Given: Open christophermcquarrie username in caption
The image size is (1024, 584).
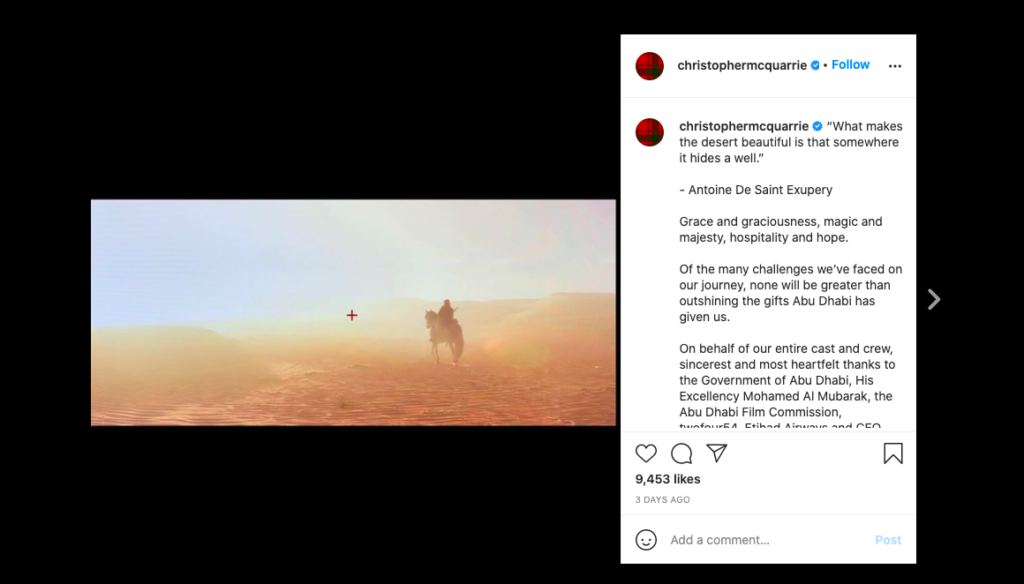Looking at the screenshot, I should [744, 126].
